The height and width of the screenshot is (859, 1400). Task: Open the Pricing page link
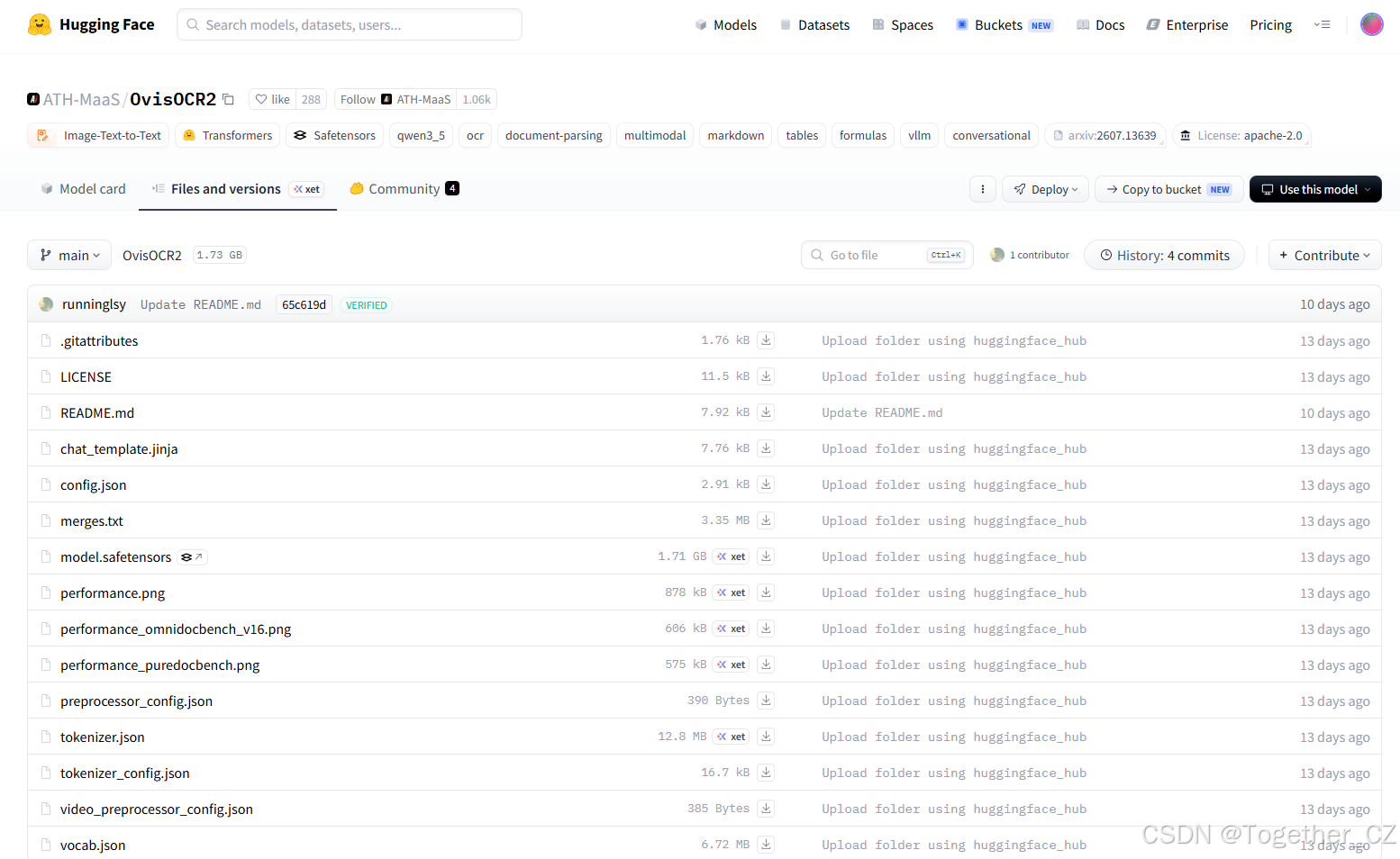(1270, 25)
